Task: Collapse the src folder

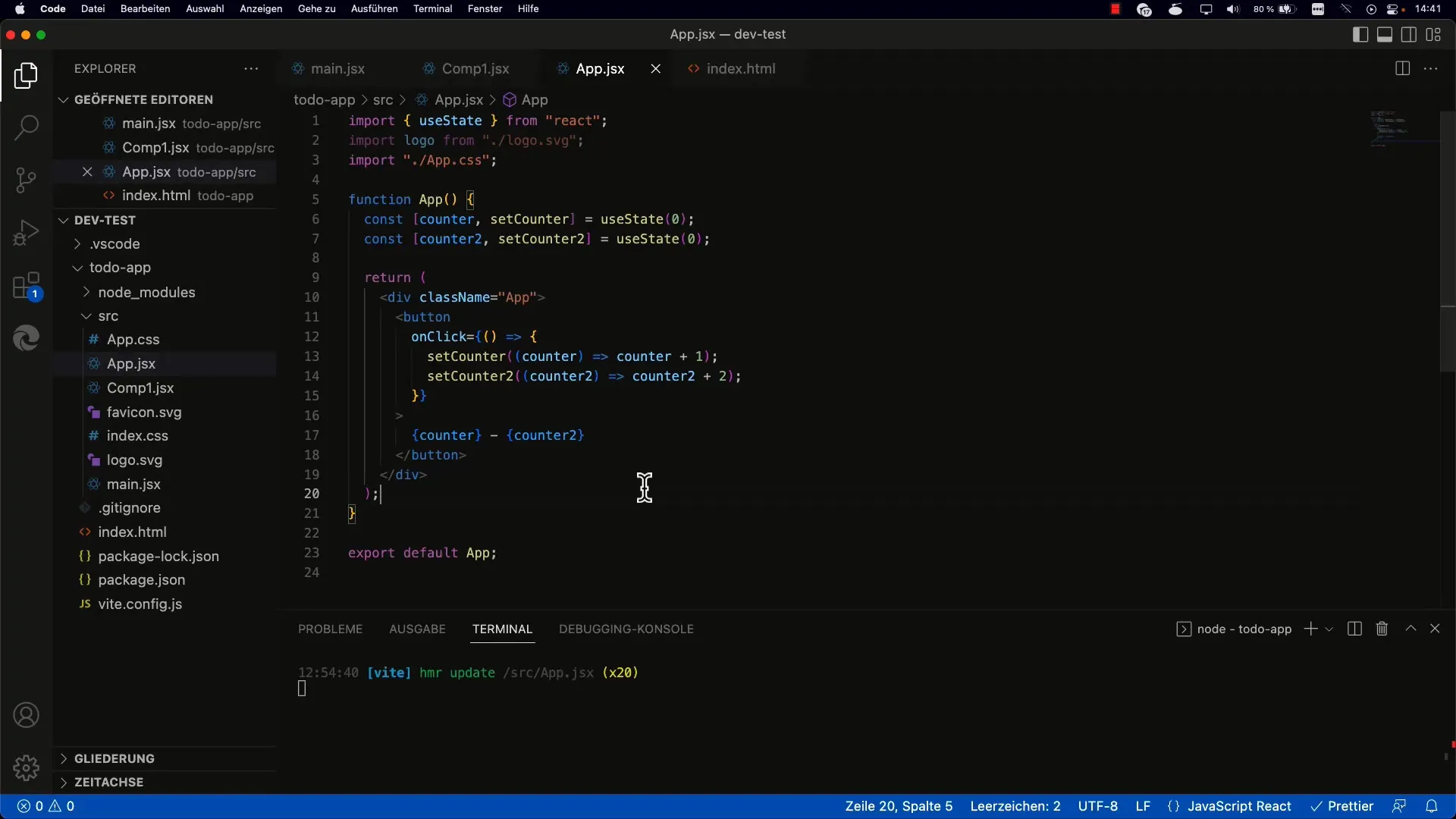Action: click(165, 315)
